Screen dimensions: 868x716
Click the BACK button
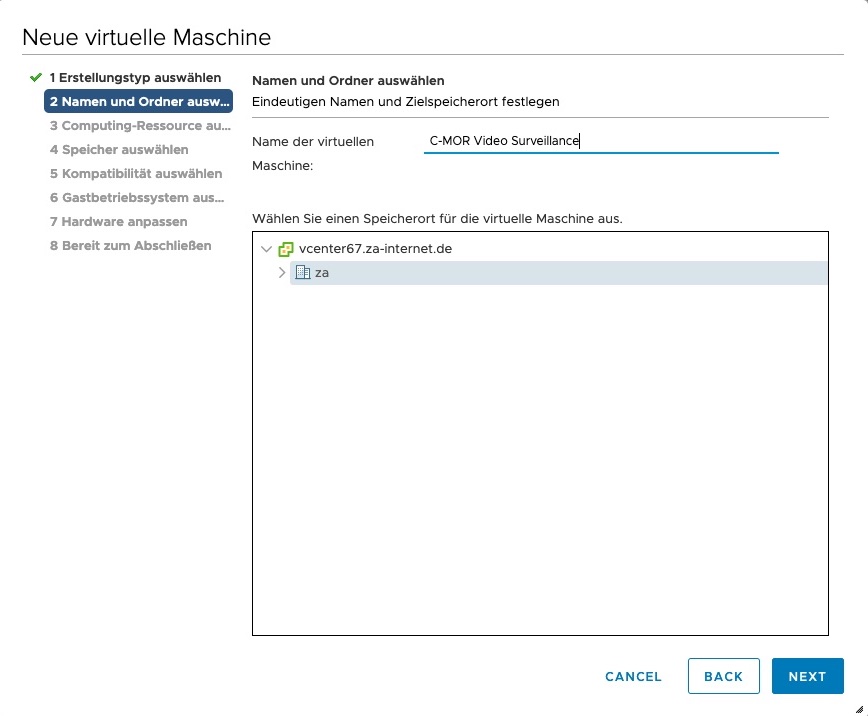tap(723, 676)
